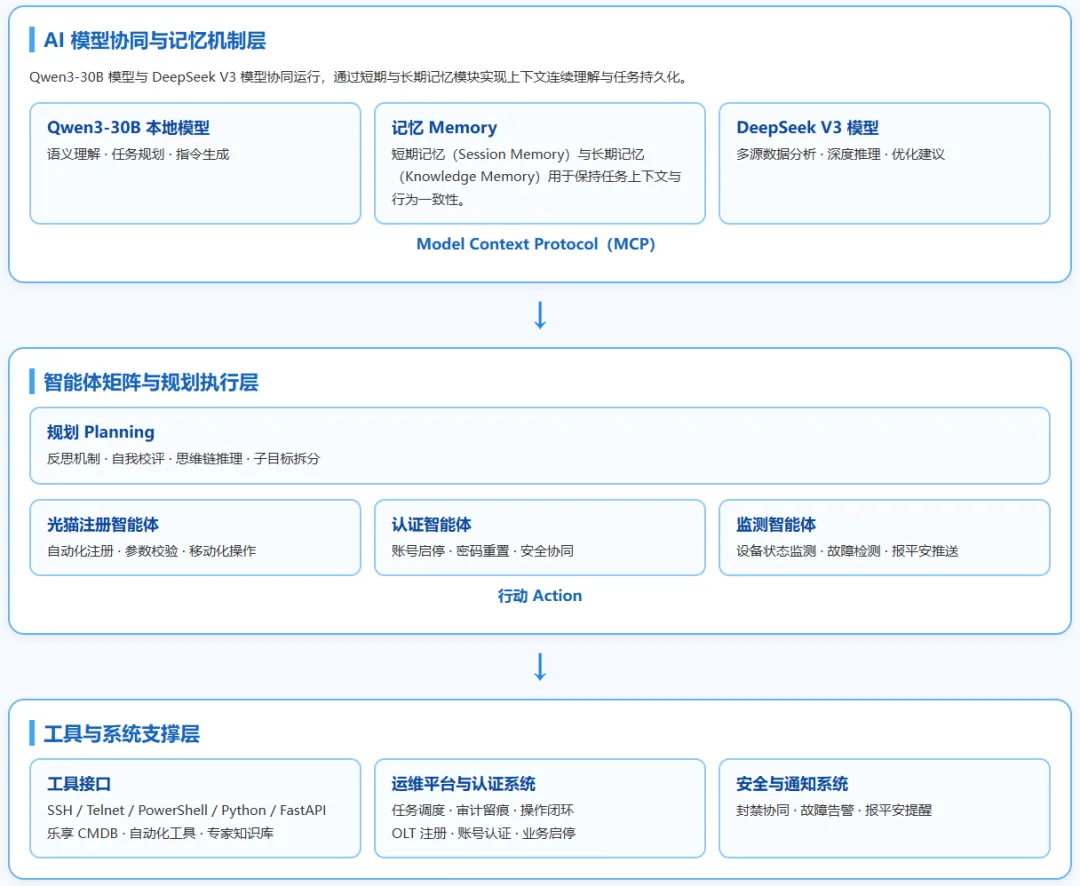This screenshot has width=1080, height=886.
Task: Click the Session Memory description paragraph
Action: click(536, 176)
